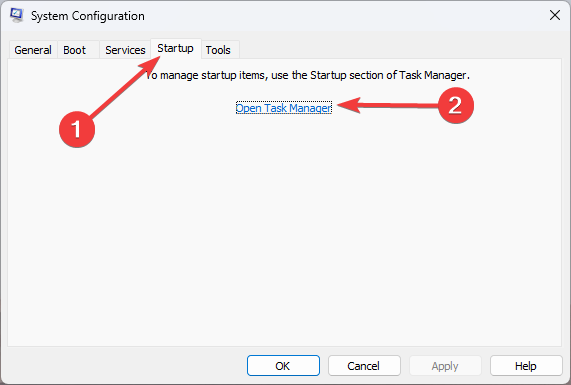Click the red arrow pointing at Task Manager link

pyautogui.click(x=388, y=105)
